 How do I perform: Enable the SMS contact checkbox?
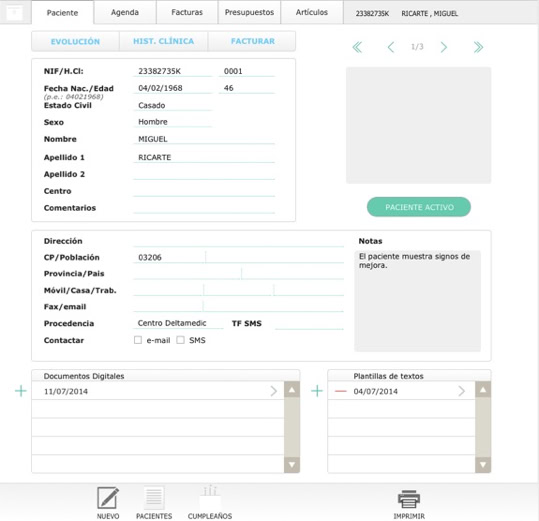(180, 340)
